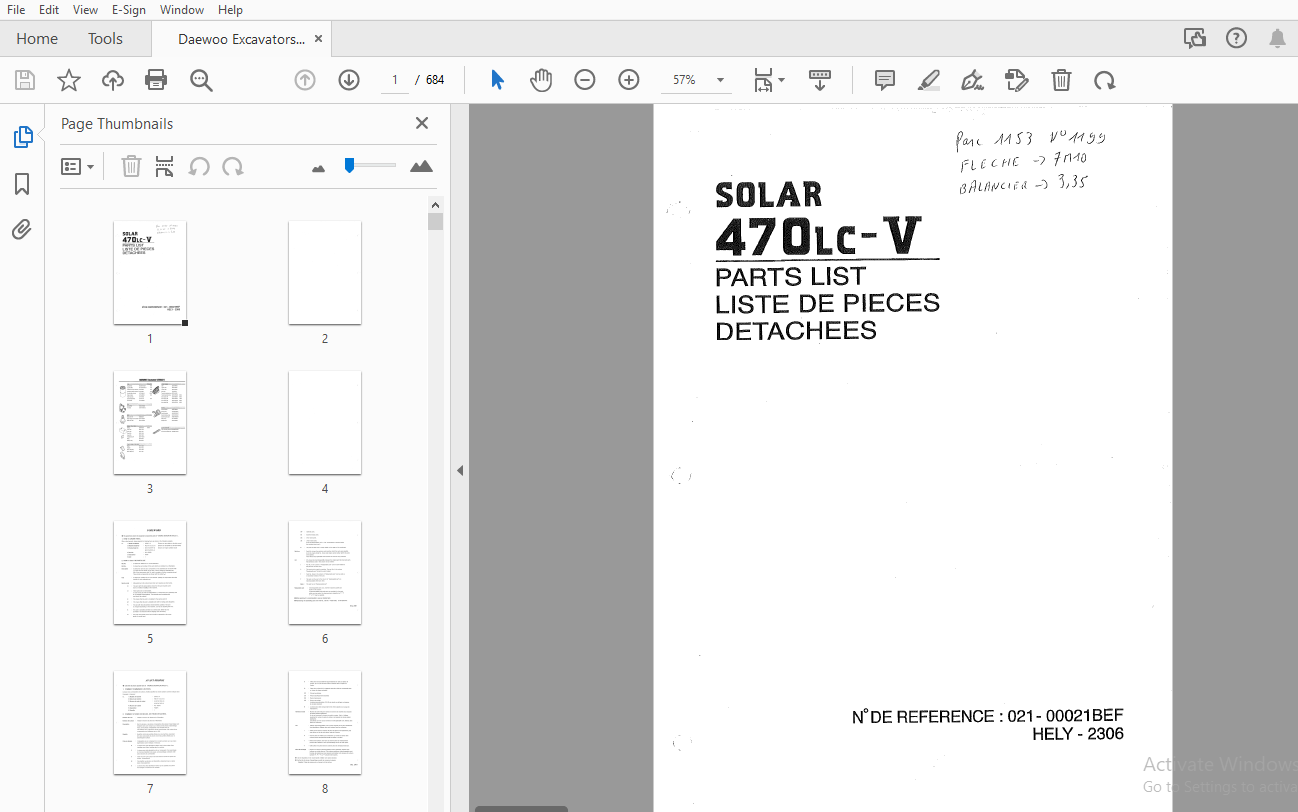The width and height of the screenshot is (1298, 812).
Task: Open the File menu
Action: pyautogui.click(x=16, y=9)
